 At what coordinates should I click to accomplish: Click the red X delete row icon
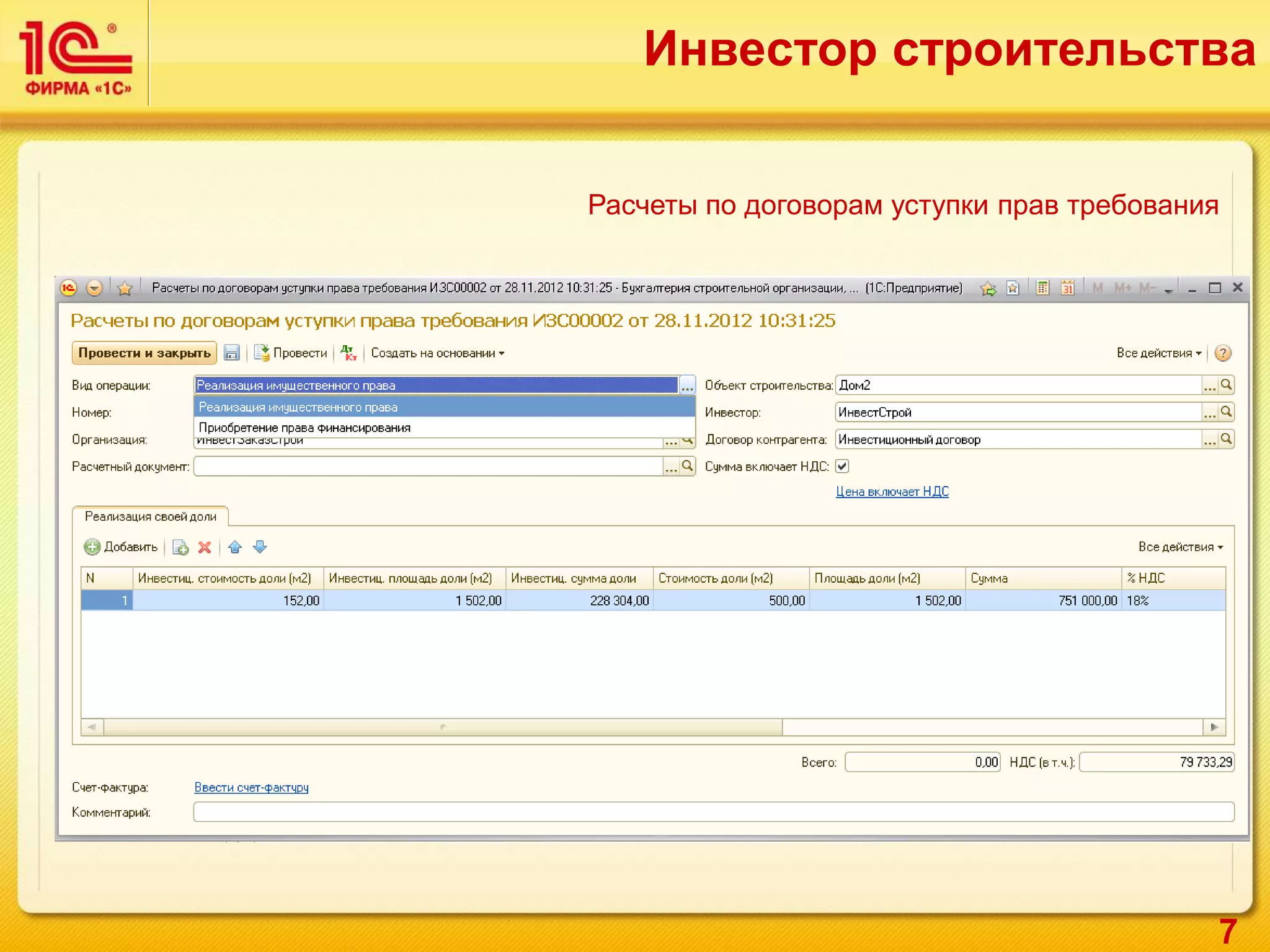[x=205, y=547]
